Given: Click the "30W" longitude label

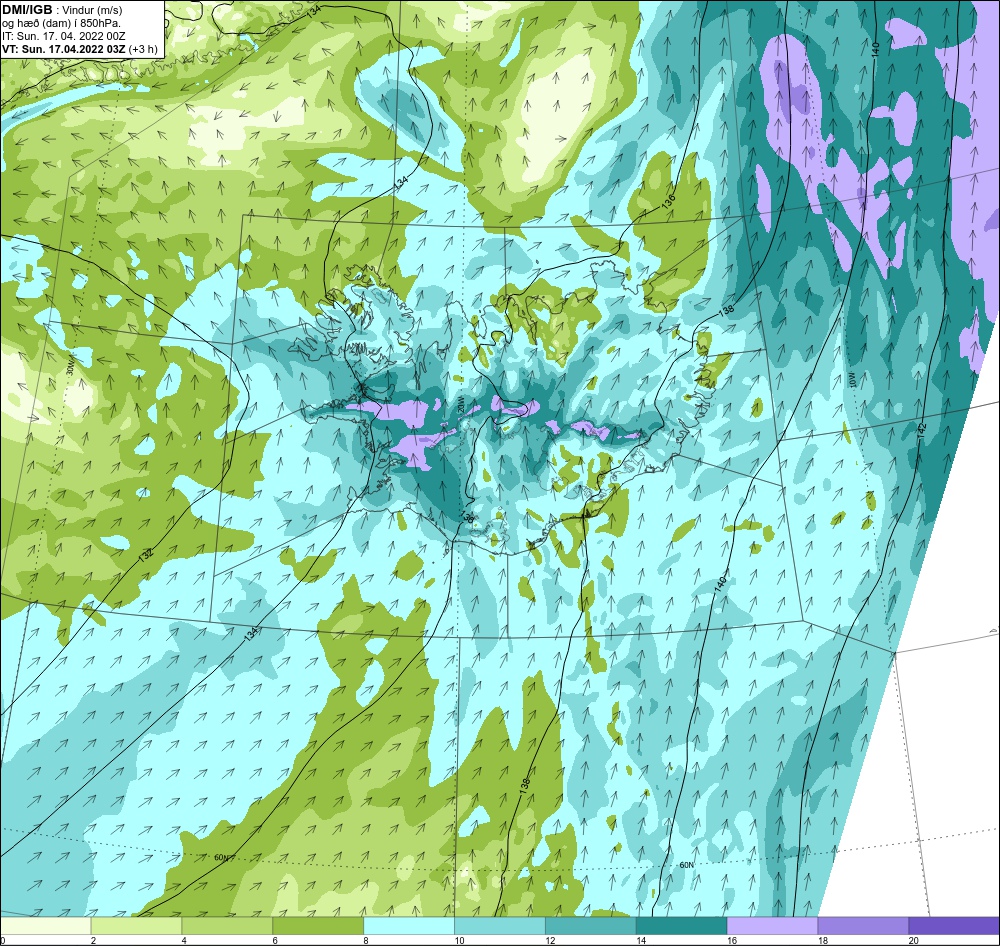Looking at the screenshot, I should pos(70,369).
